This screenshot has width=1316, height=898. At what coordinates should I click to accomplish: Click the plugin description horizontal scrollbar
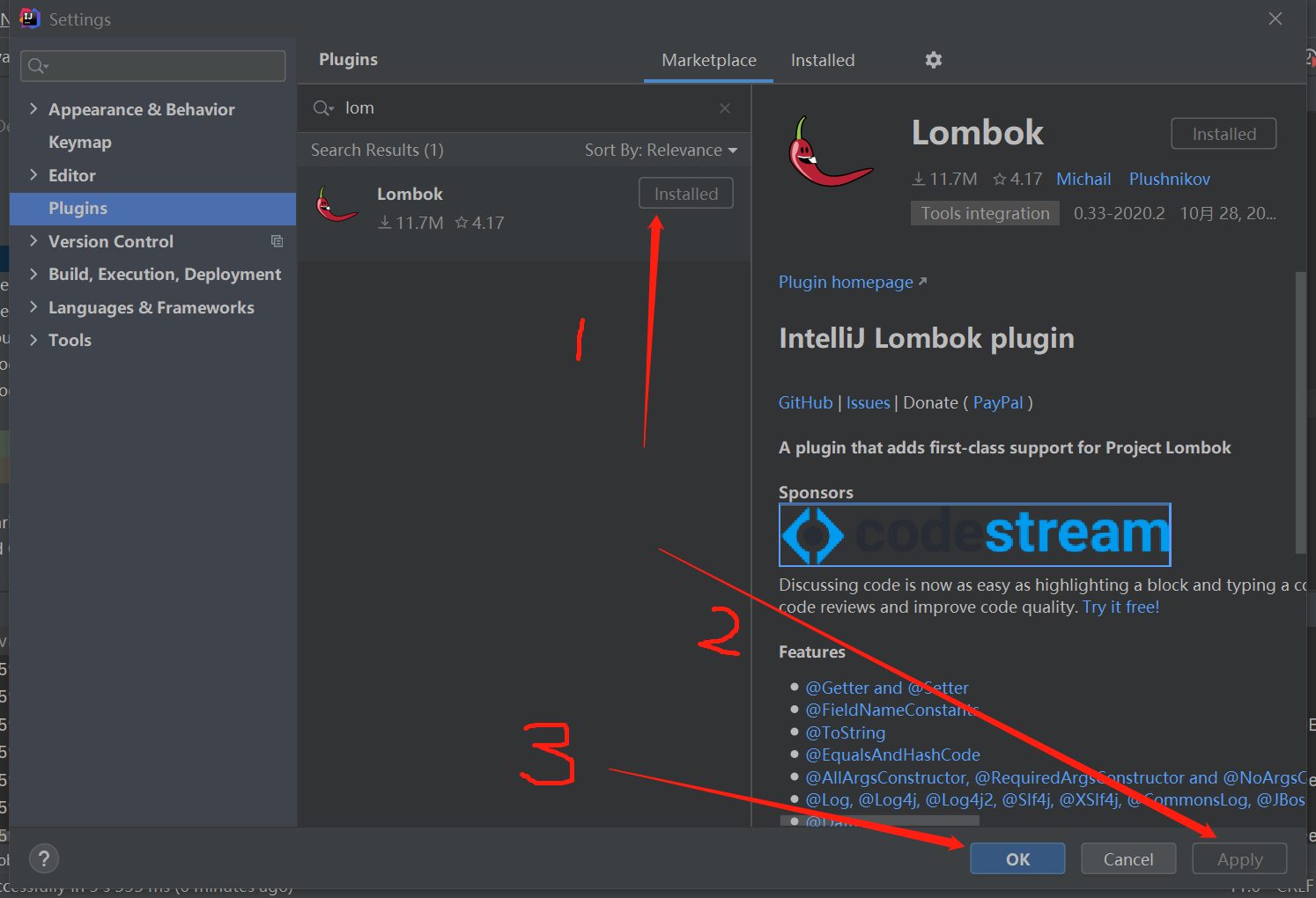[x=879, y=821]
